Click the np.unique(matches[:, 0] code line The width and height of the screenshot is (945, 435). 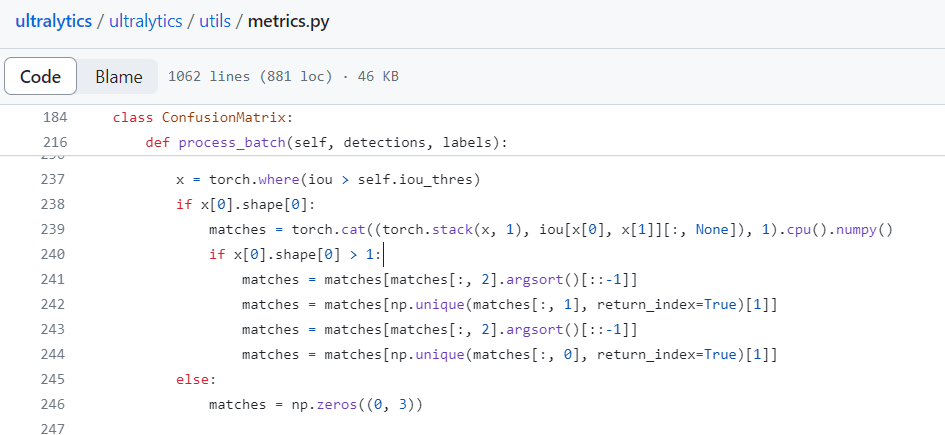tap(510, 354)
